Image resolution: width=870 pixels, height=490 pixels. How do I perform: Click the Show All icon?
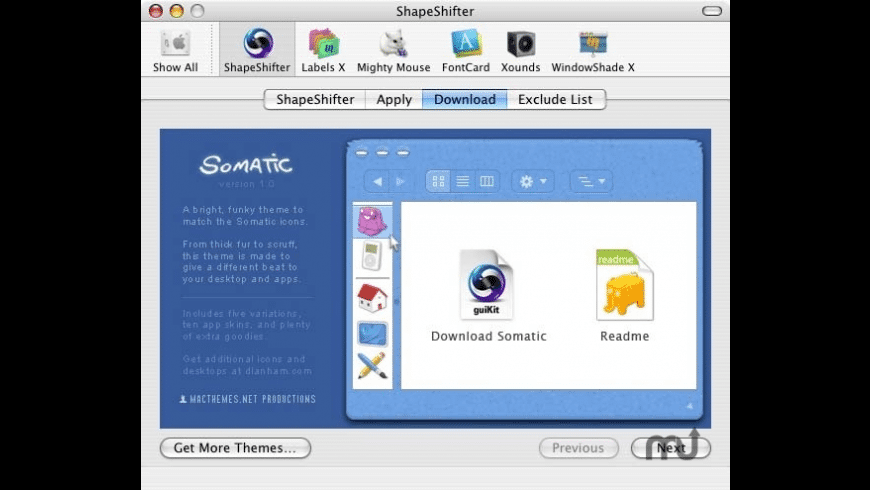click(175, 50)
